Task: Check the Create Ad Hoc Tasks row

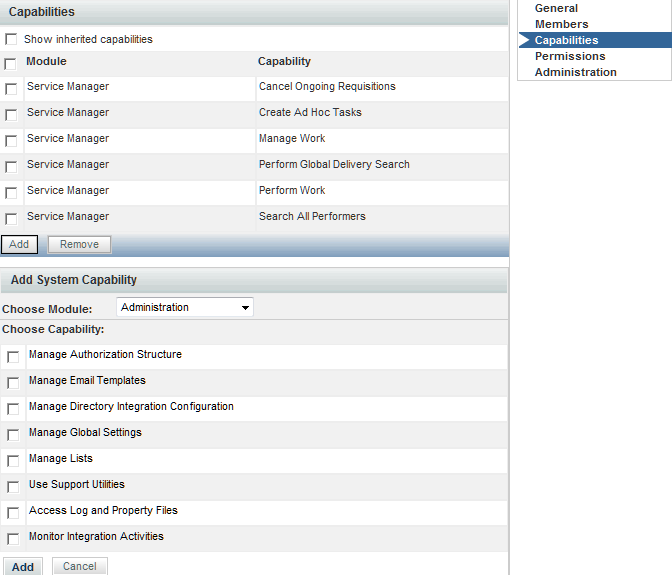Action: (11, 115)
